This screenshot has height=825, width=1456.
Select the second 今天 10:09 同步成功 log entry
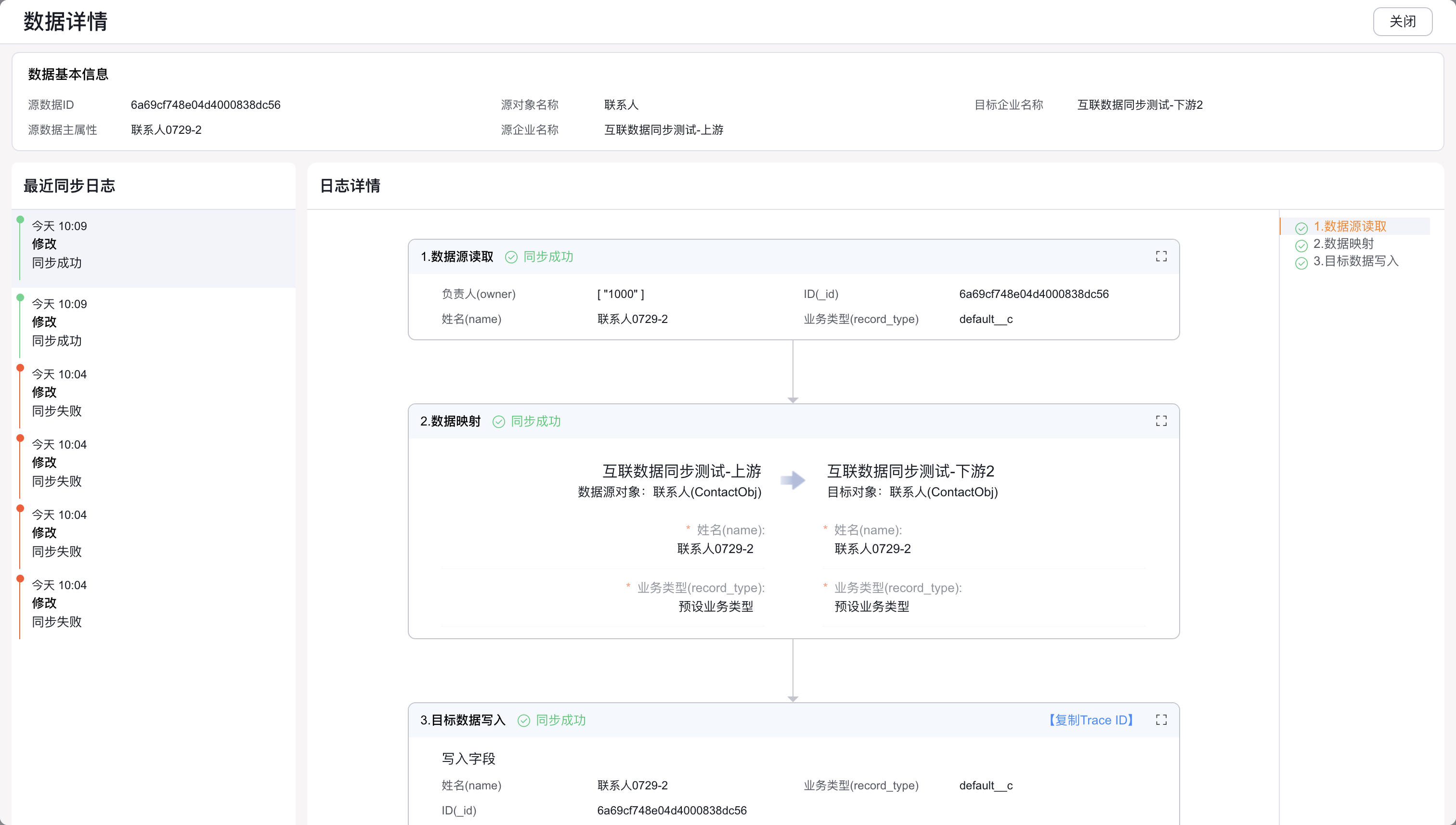tap(154, 322)
